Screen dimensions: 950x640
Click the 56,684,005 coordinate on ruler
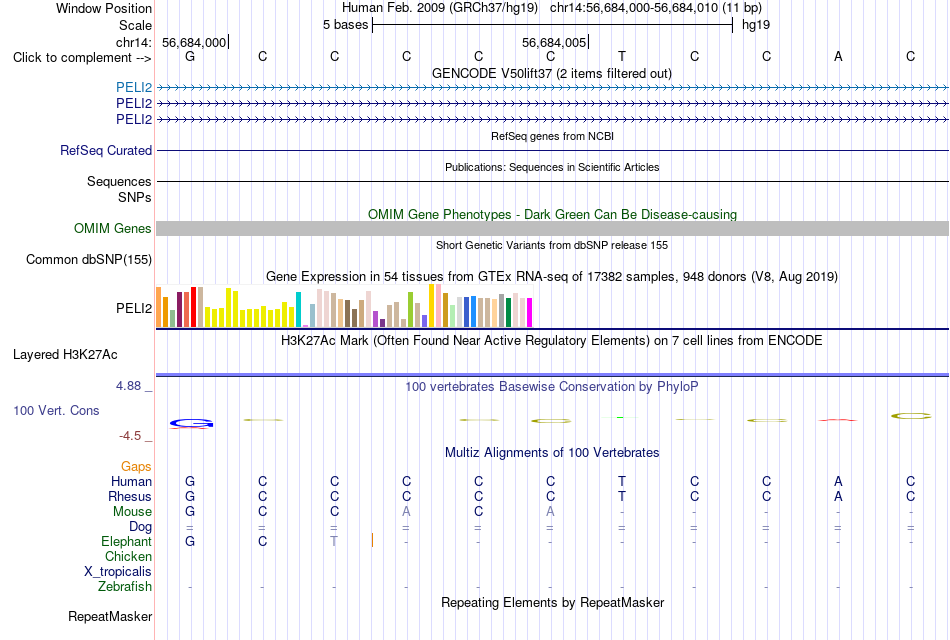[x=554, y=42]
